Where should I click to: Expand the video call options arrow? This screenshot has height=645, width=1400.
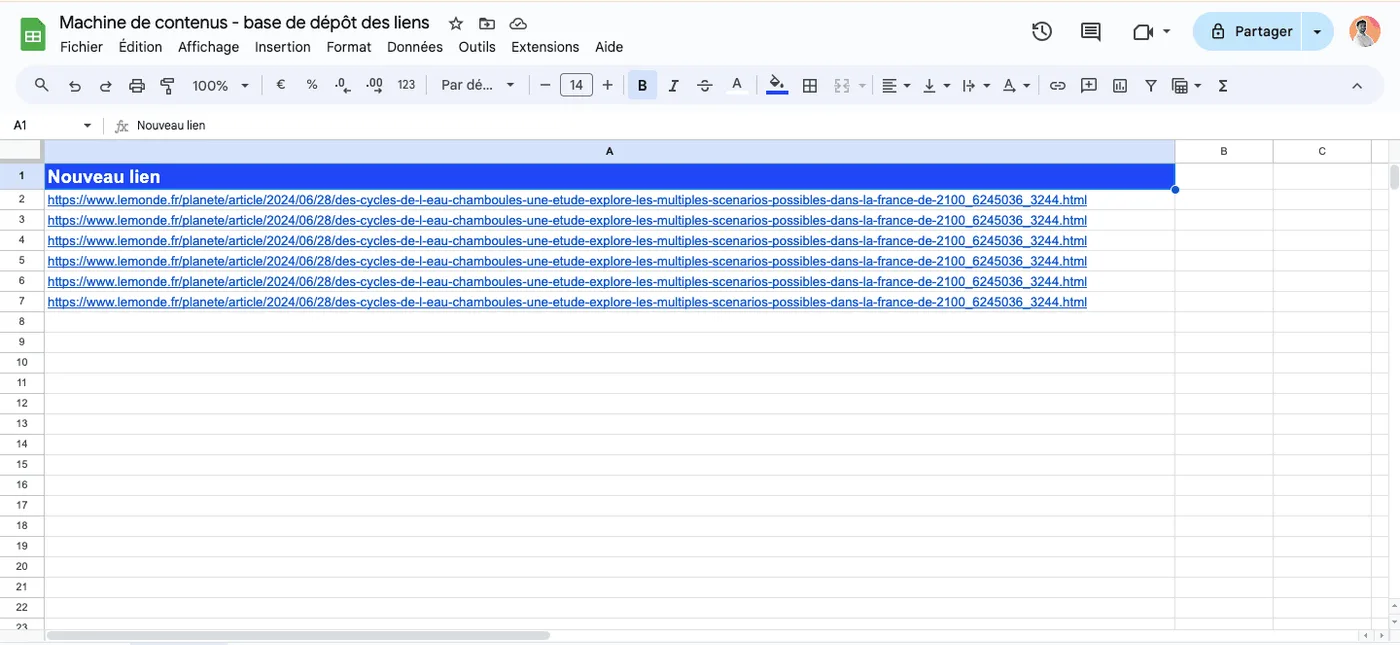coord(1166,32)
